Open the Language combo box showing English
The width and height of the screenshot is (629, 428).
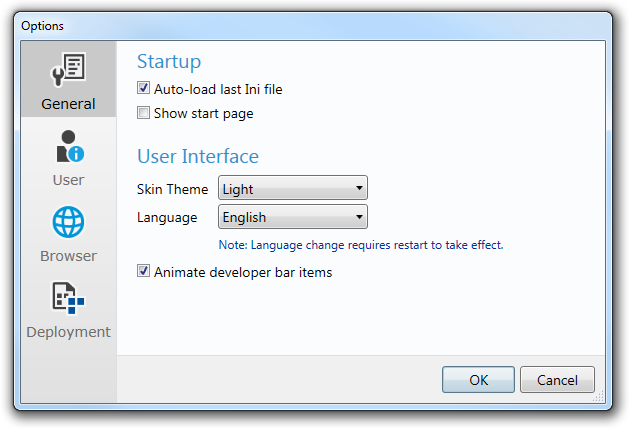pos(293,217)
